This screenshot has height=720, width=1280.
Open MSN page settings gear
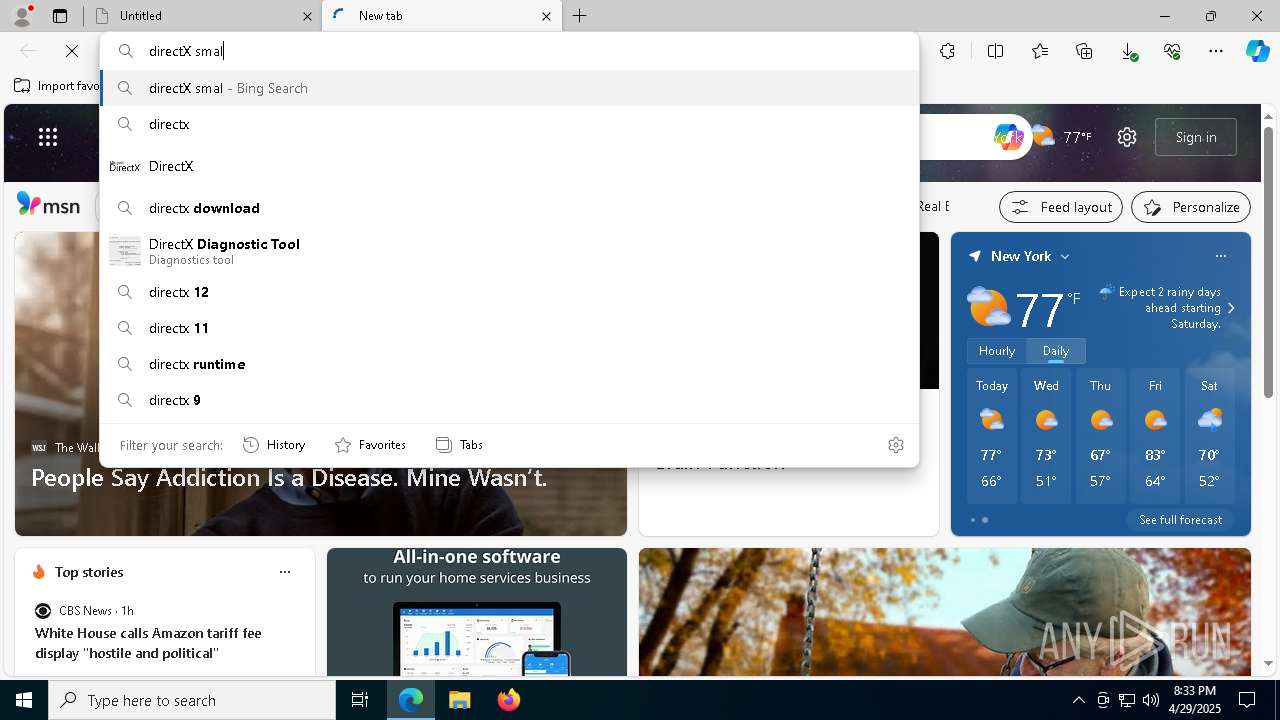point(1127,137)
